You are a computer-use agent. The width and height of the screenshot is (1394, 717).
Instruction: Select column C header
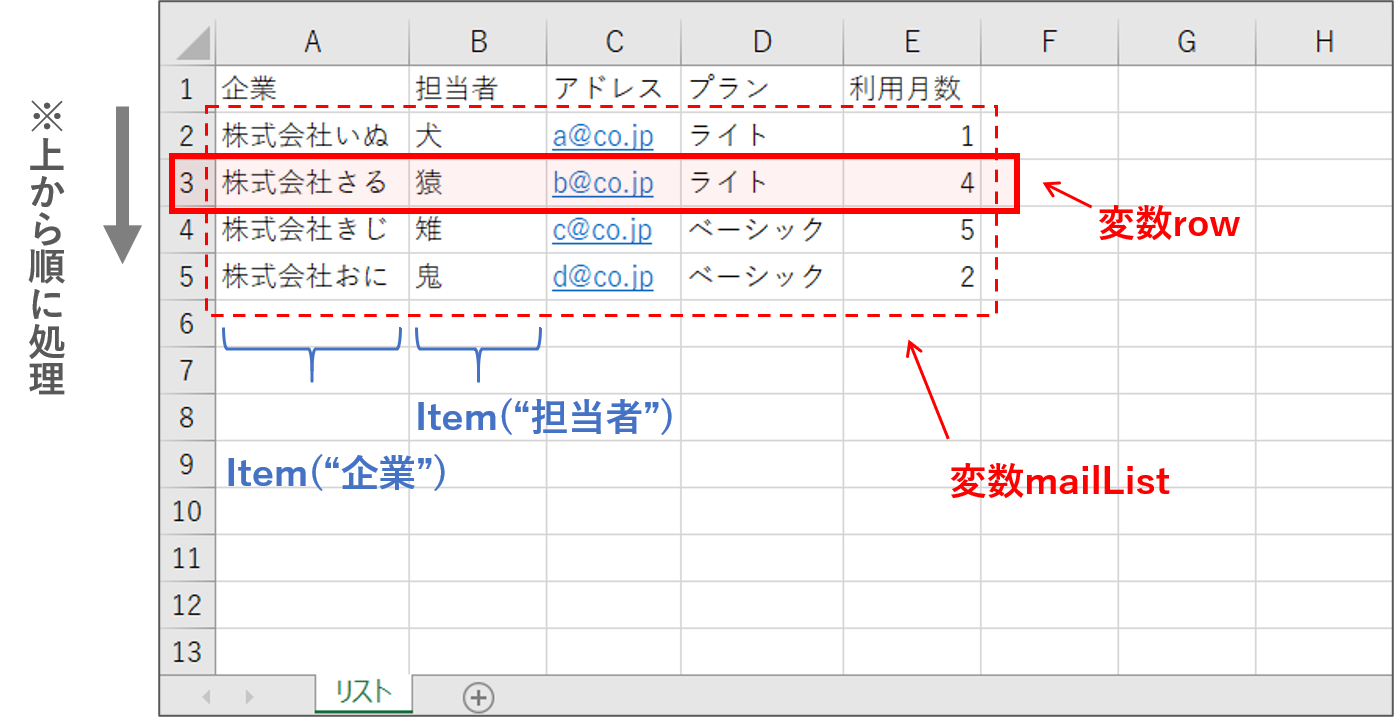pos(614,42)
